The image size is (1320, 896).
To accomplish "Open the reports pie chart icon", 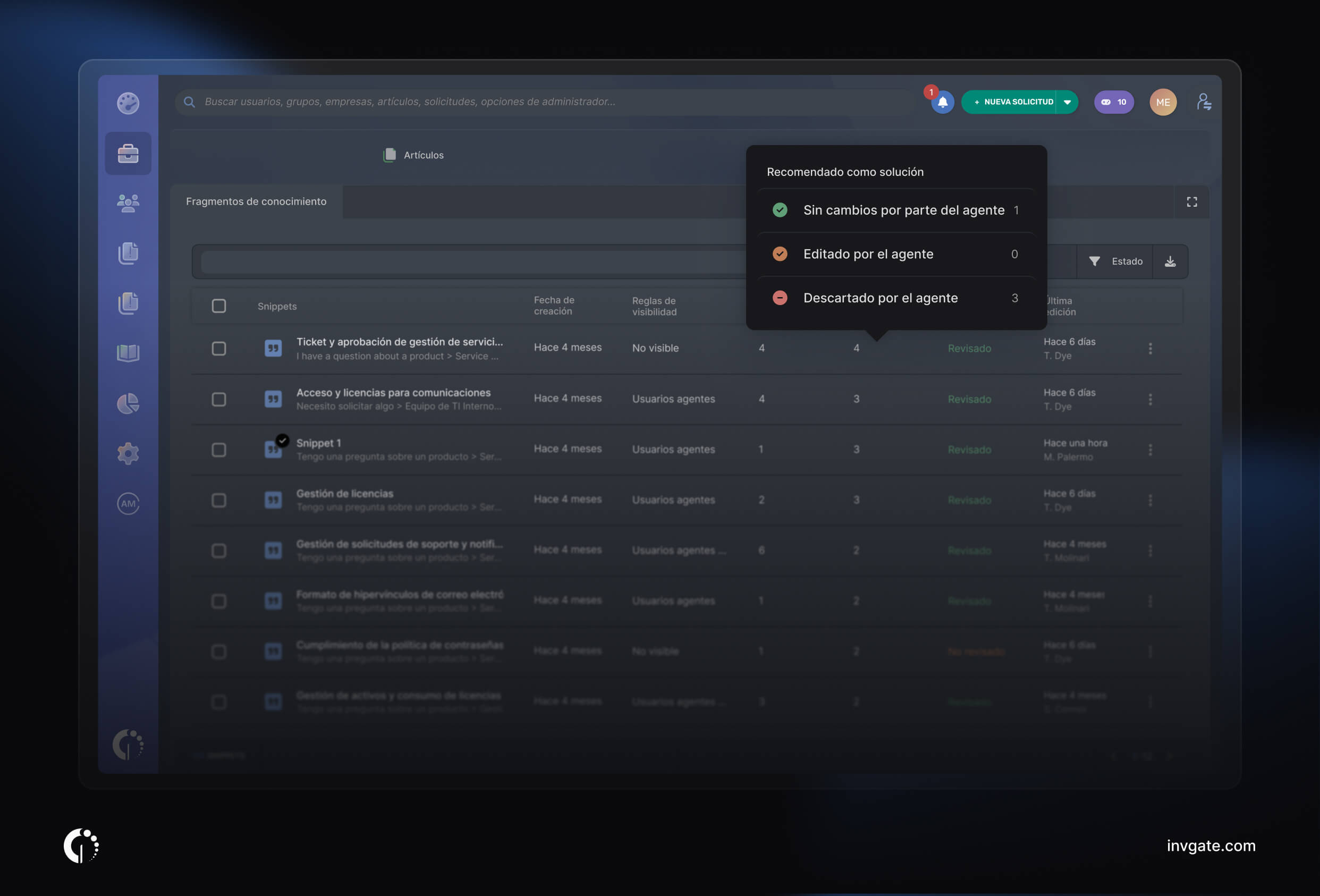I will point(128,403).
